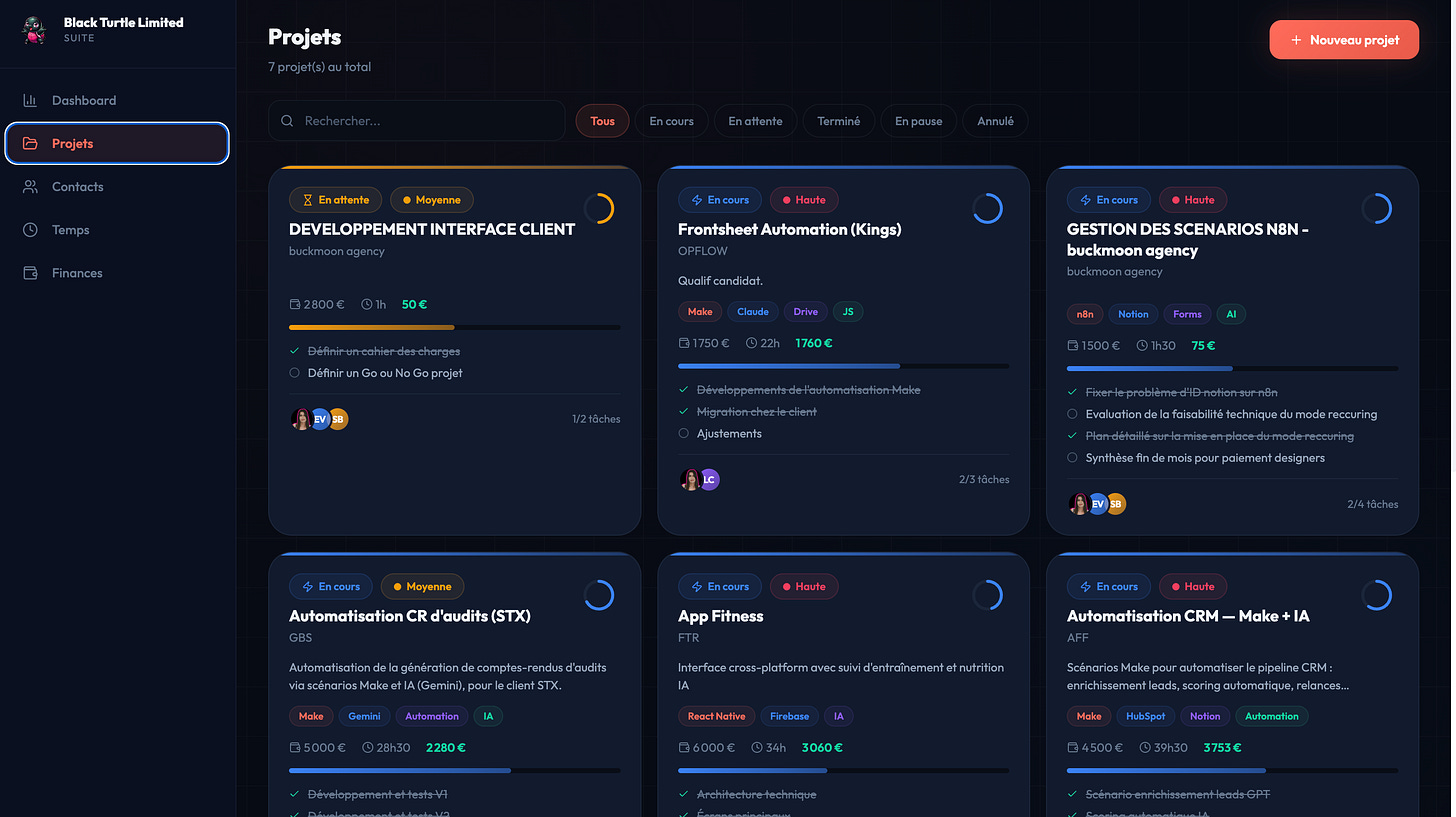The image size is (1456, 817).
Task: Click the clock icon beside 22h
Action: pyautogui.click(x=752, y=343)
